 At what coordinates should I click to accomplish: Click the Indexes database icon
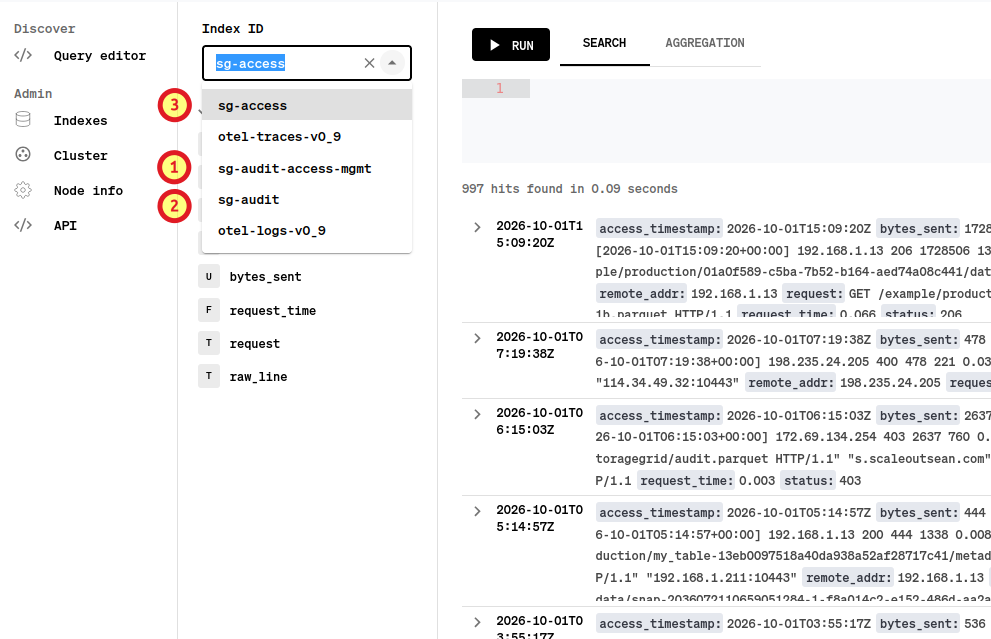pyautogui.click(x=23, y=119)
